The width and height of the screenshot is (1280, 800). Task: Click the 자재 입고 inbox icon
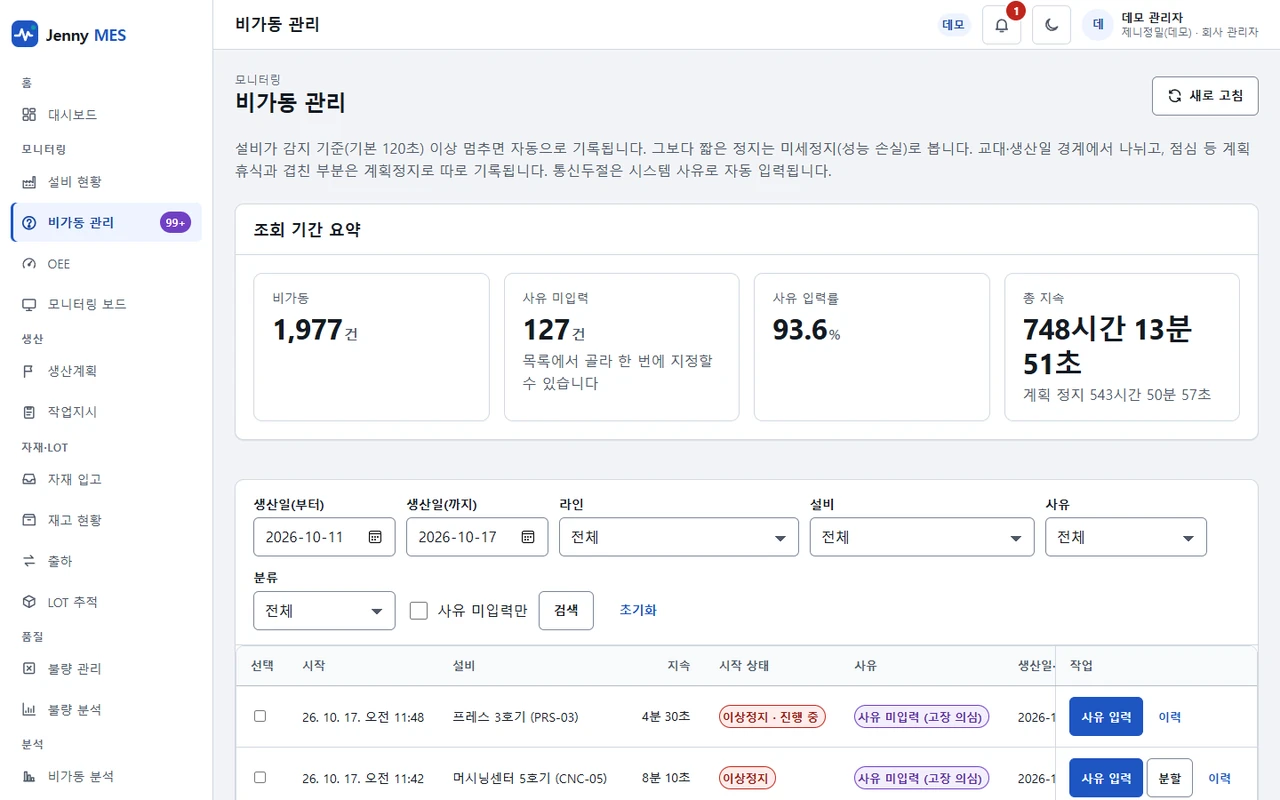click(29, 479)
